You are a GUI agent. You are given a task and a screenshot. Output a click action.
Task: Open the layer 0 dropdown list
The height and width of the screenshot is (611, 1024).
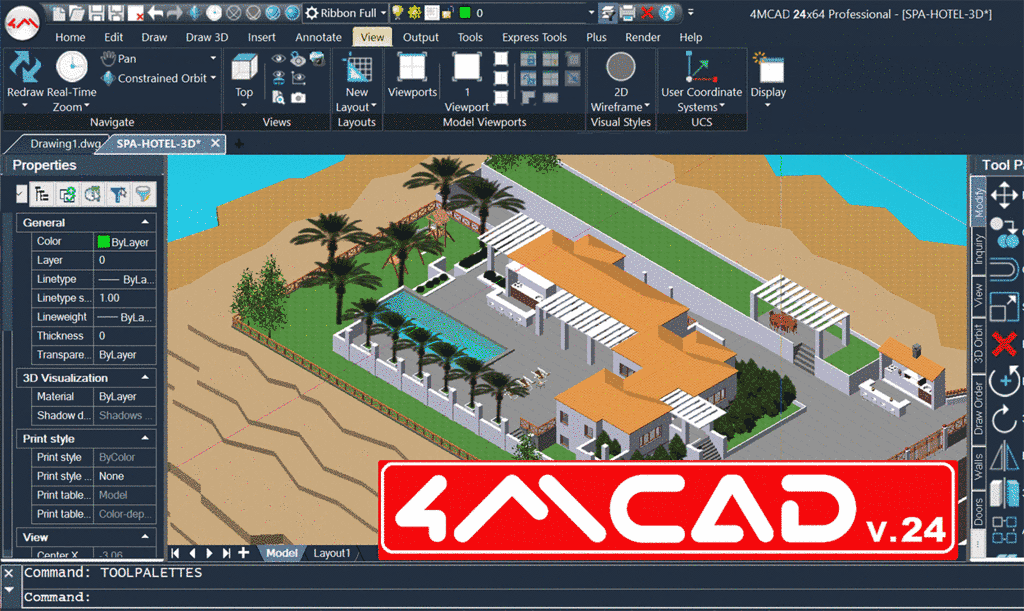tap(592, 12)
